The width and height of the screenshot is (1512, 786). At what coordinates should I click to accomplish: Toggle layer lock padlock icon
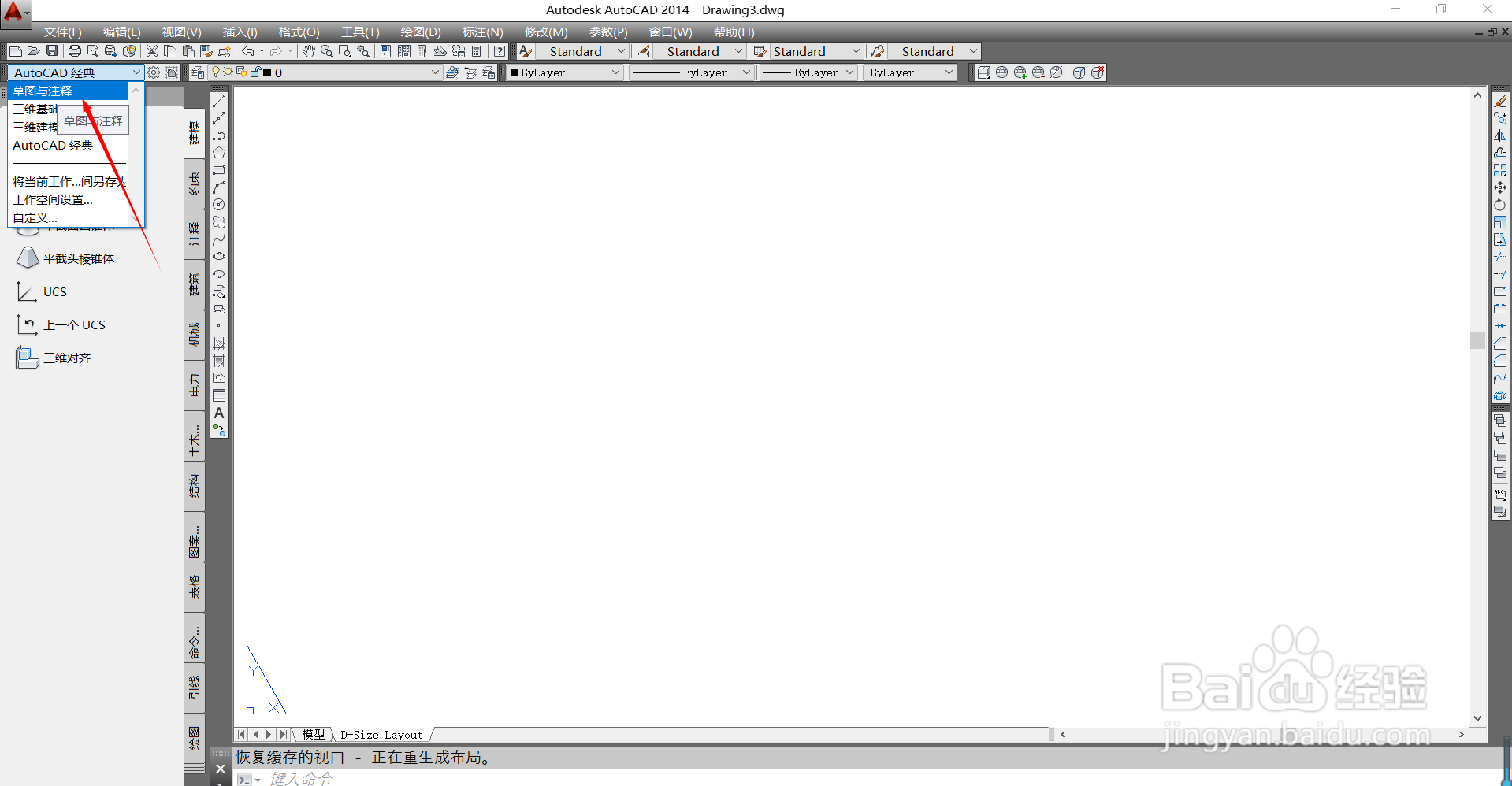click(x=255, y=72)
